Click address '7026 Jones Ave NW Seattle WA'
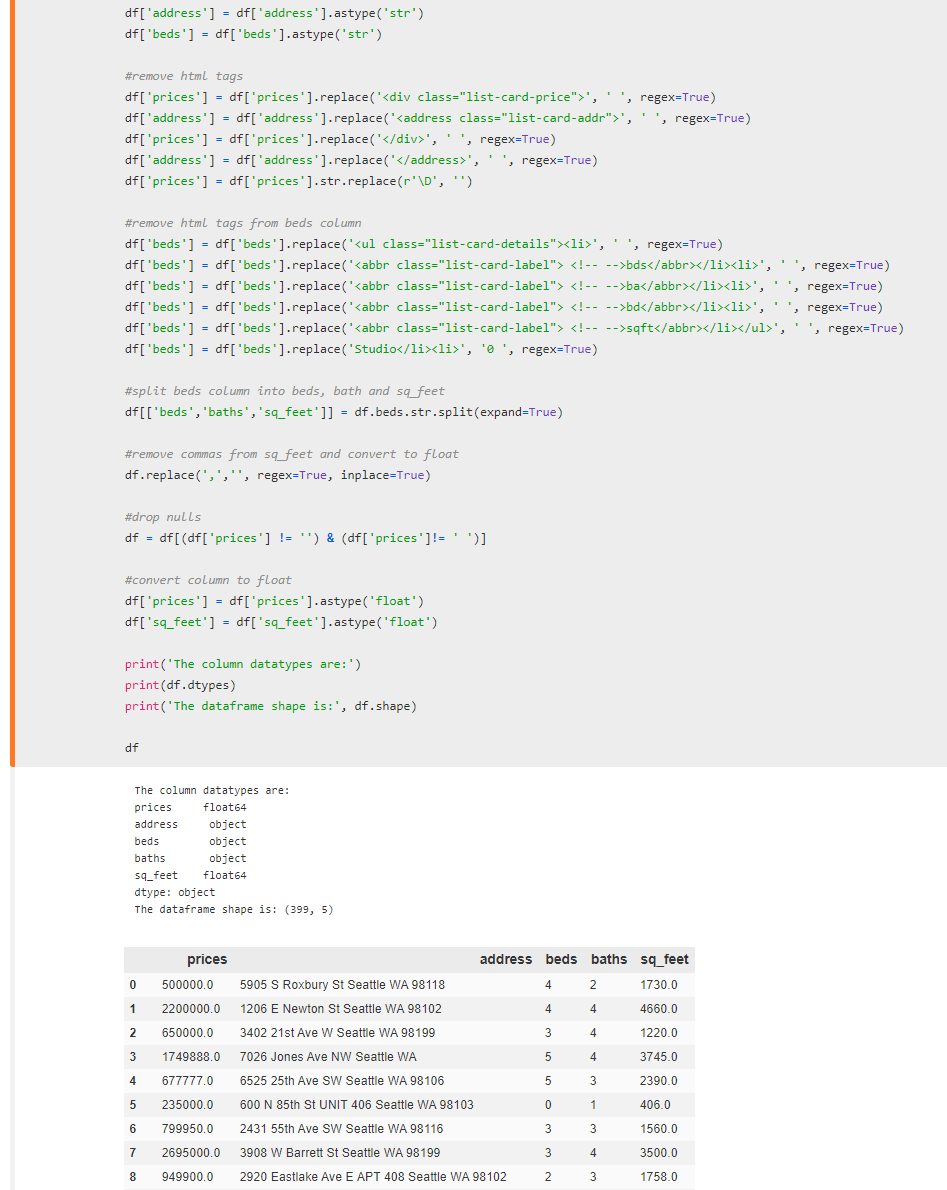The height and width of the screenshot is (1190, 947). click(328, 1057)
